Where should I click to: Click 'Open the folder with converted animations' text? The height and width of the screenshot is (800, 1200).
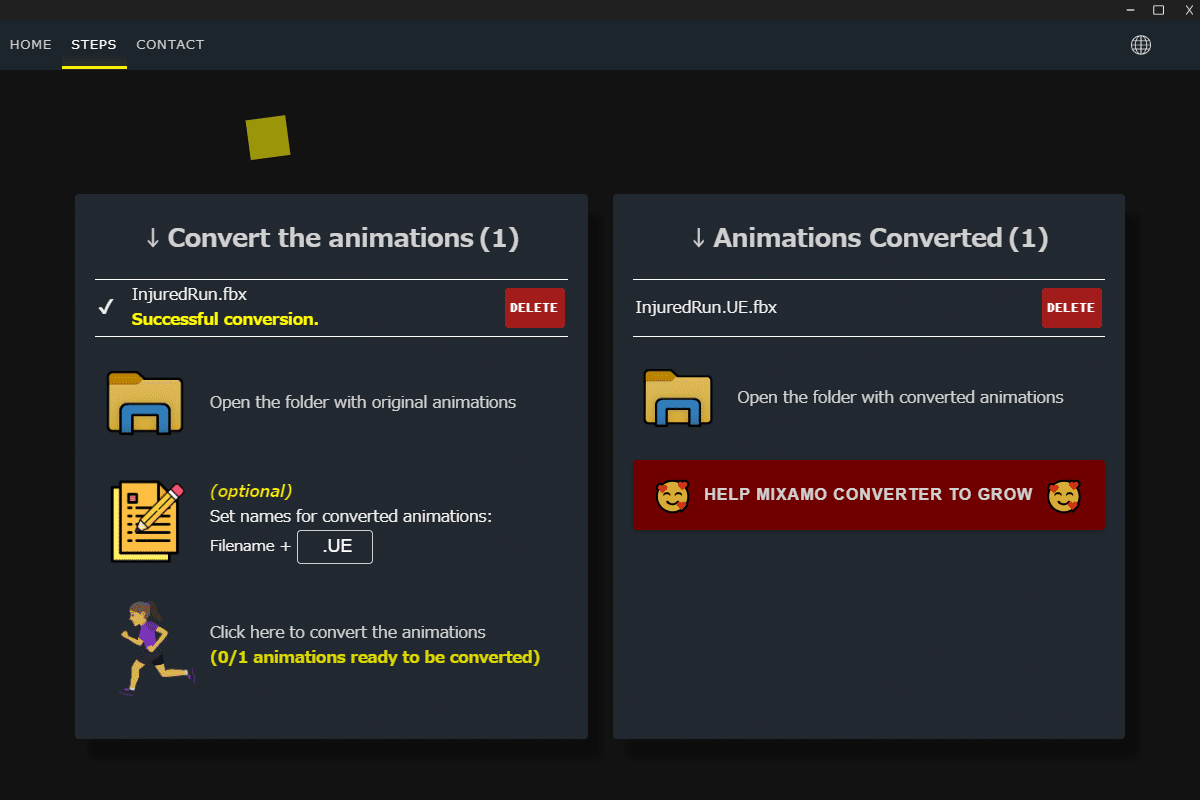point(900,397)
